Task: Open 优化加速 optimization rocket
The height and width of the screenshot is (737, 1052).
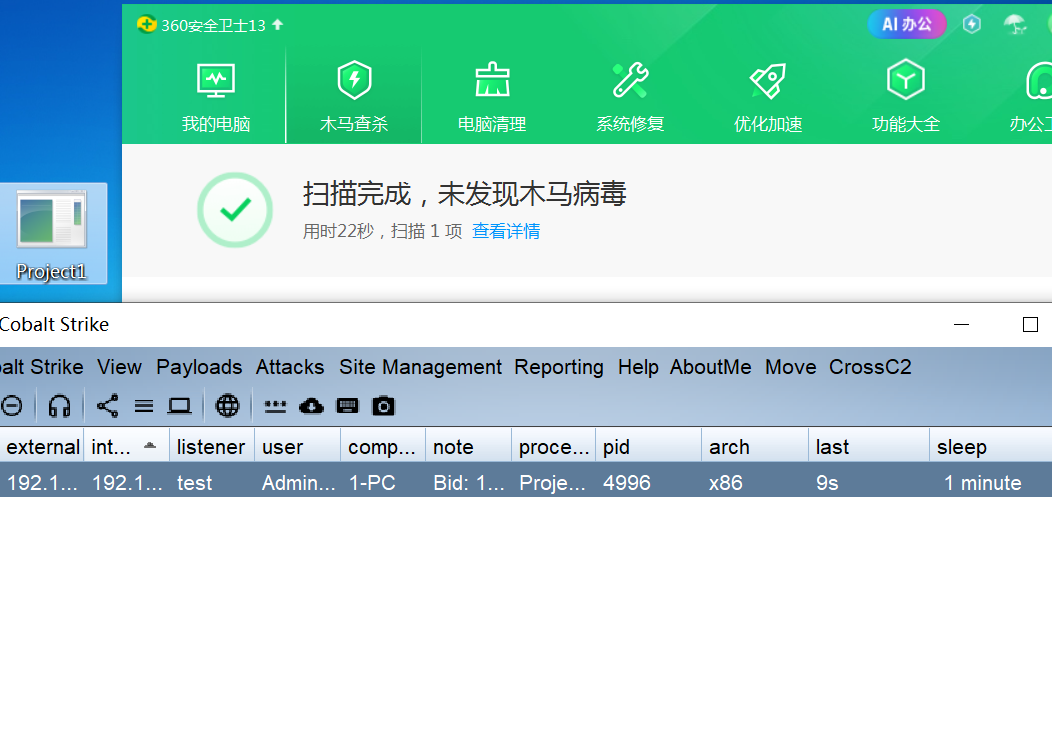Action: pos(768,97)
